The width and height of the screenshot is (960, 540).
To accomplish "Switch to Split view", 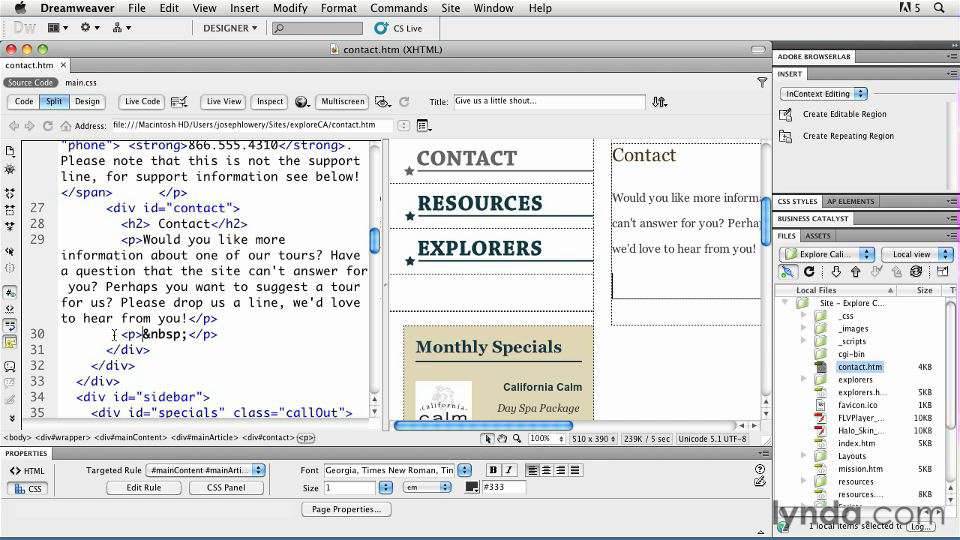I will pos(54,102).
